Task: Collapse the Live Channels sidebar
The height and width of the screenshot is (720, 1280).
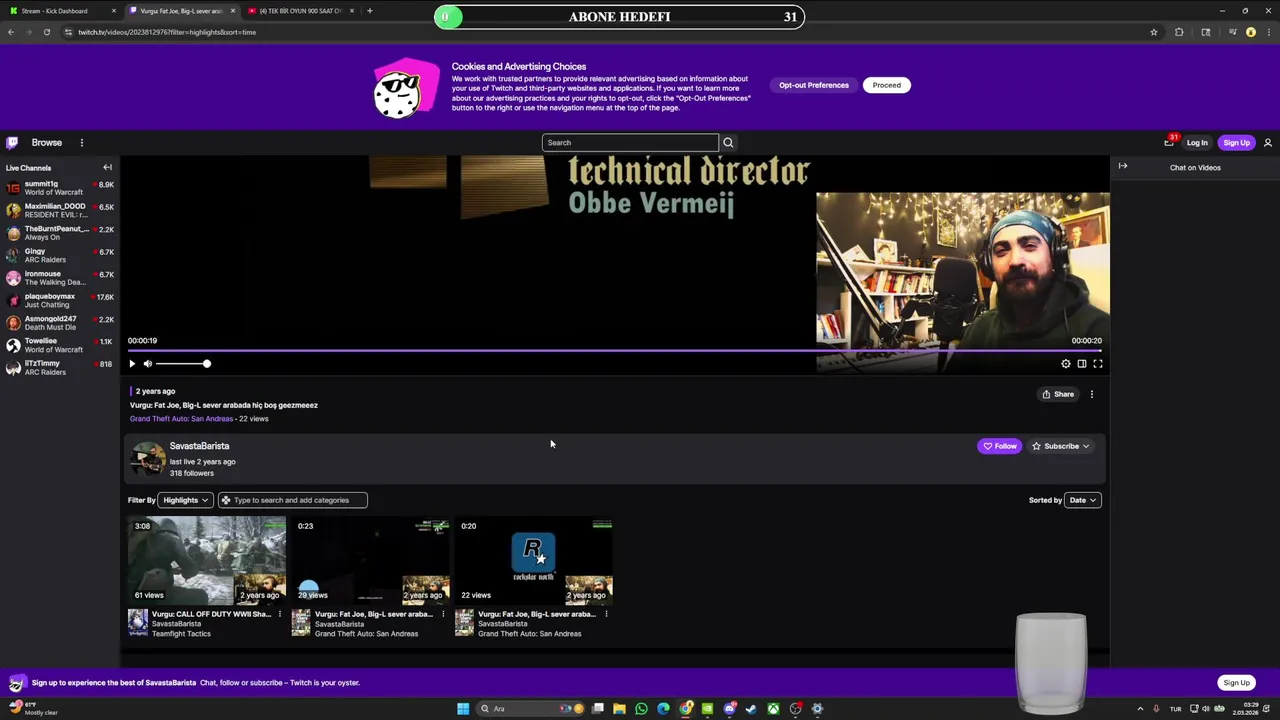Action: point(107,168)
